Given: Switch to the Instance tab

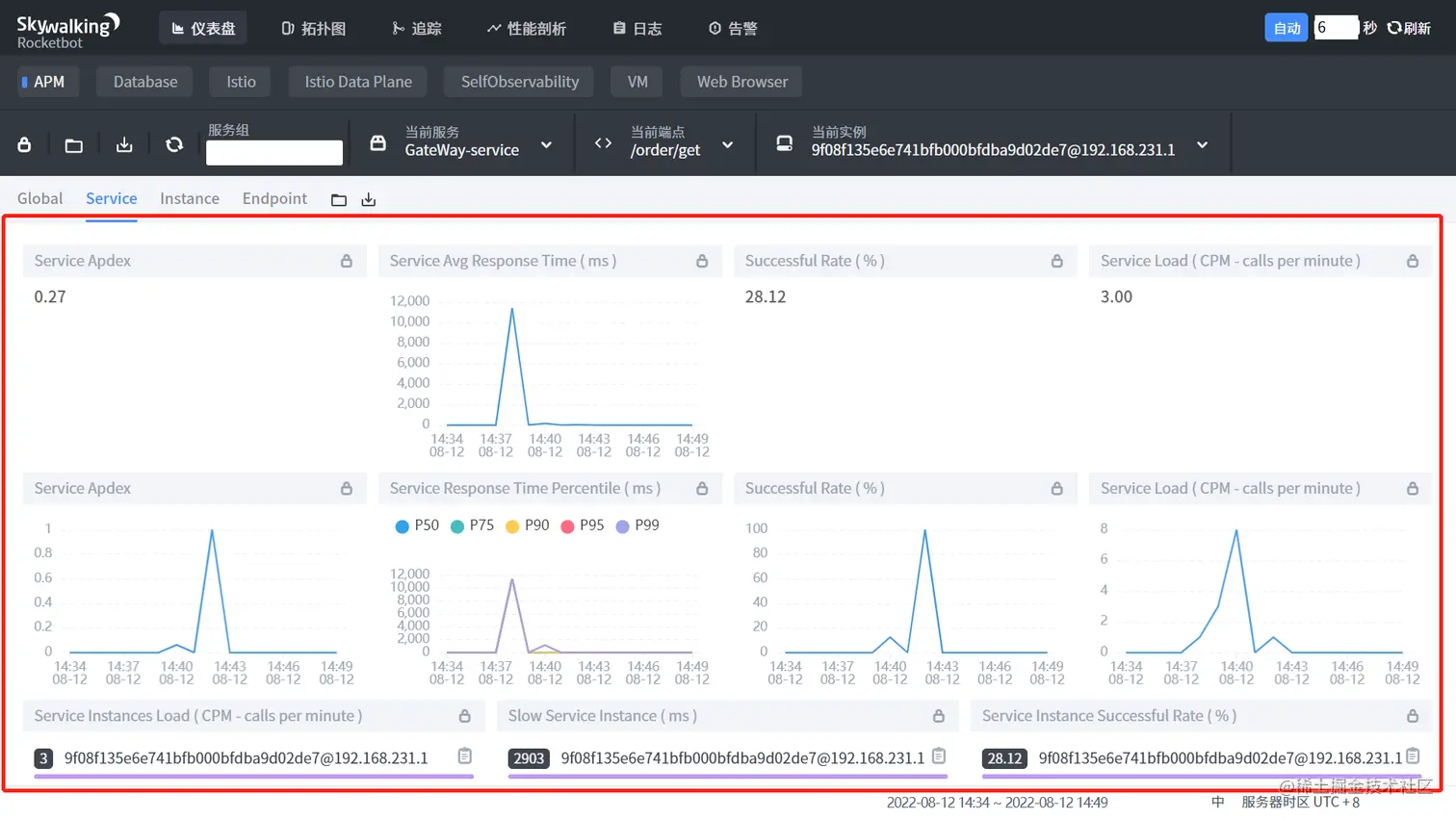Looking at the screenshot, I should 190,198.
